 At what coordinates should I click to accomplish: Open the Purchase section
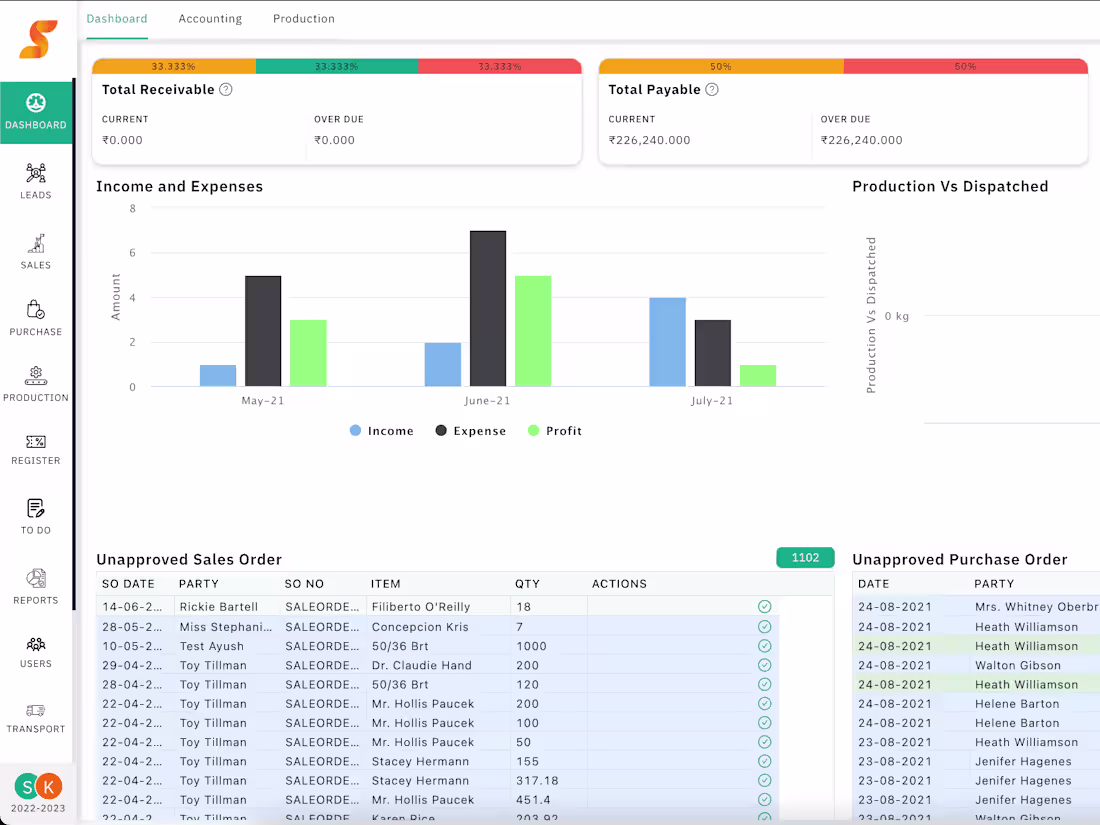coord(36,318)
